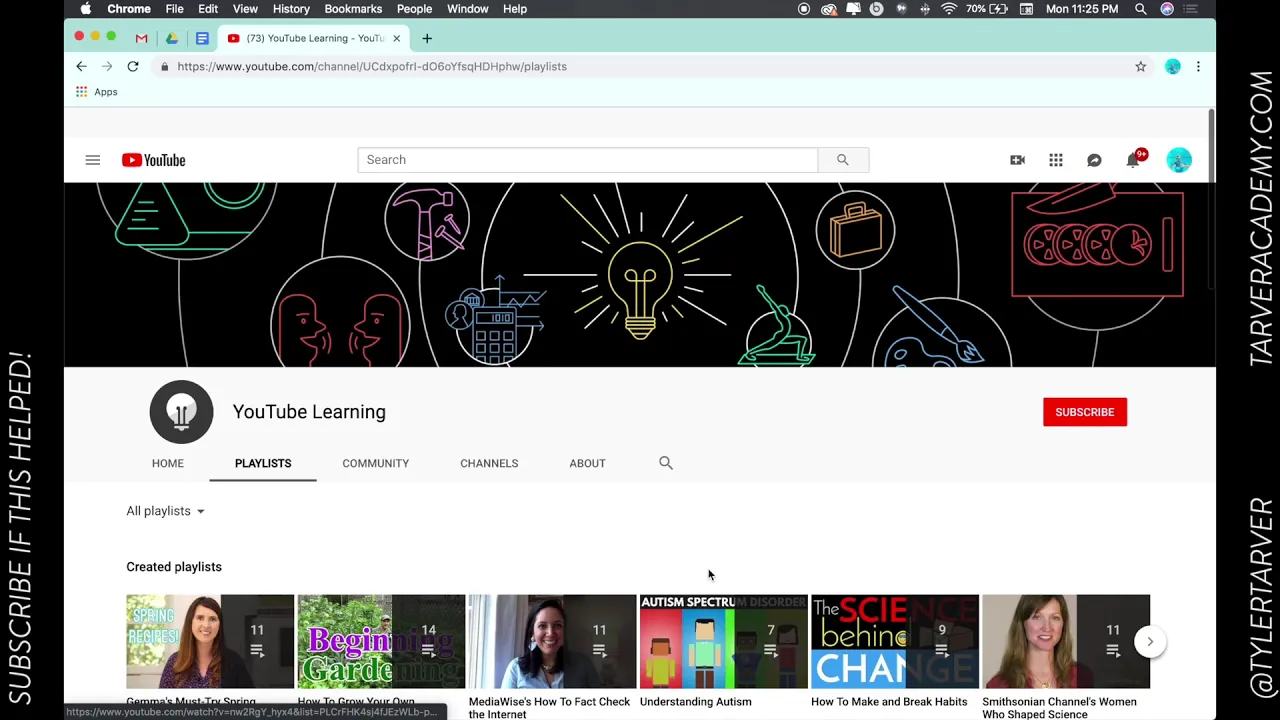Open the Science behind Change thumbnail
Image resolution: width=1280 pixels, height=720 pixels.
tap(895, 642)
